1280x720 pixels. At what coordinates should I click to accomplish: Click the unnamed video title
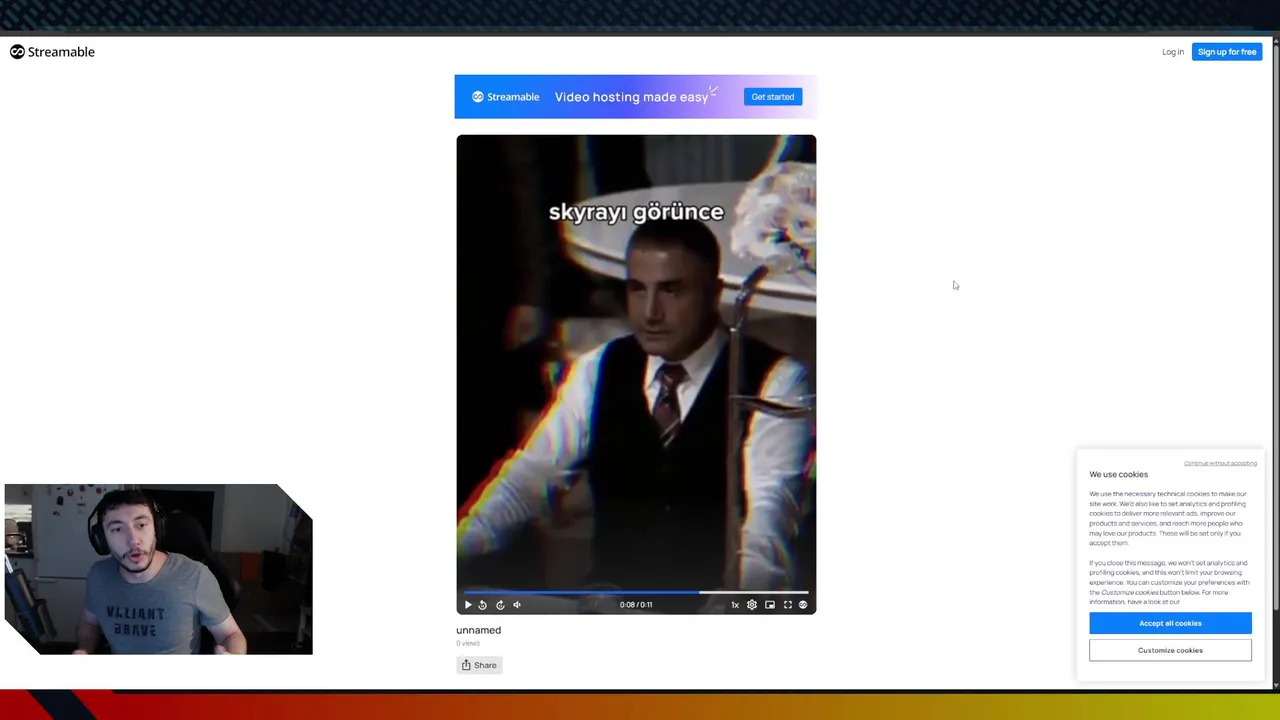[478, 630]
